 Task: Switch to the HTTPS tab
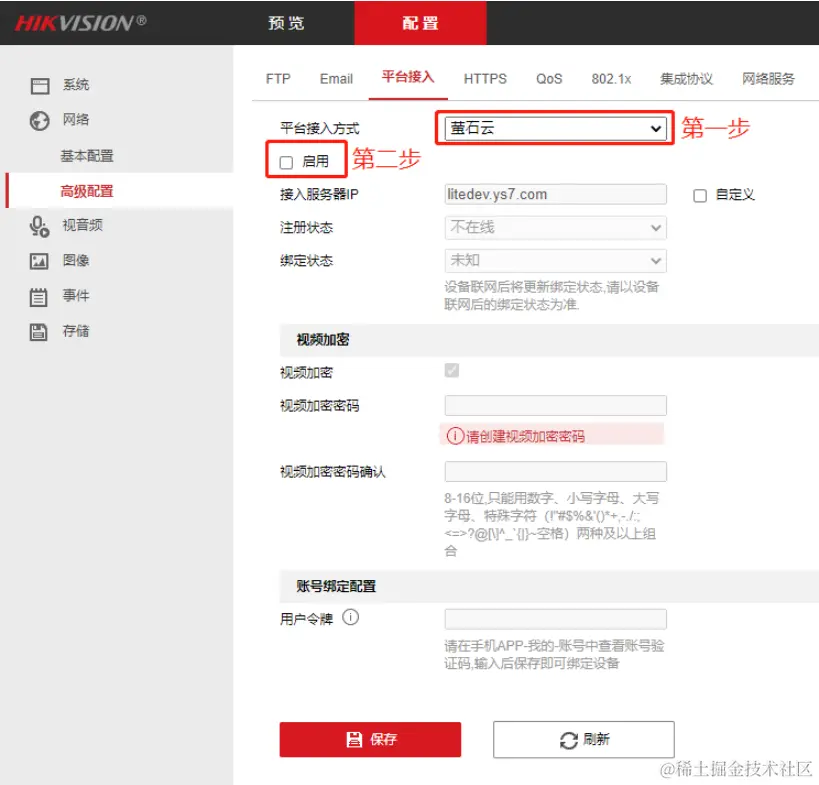485,79
